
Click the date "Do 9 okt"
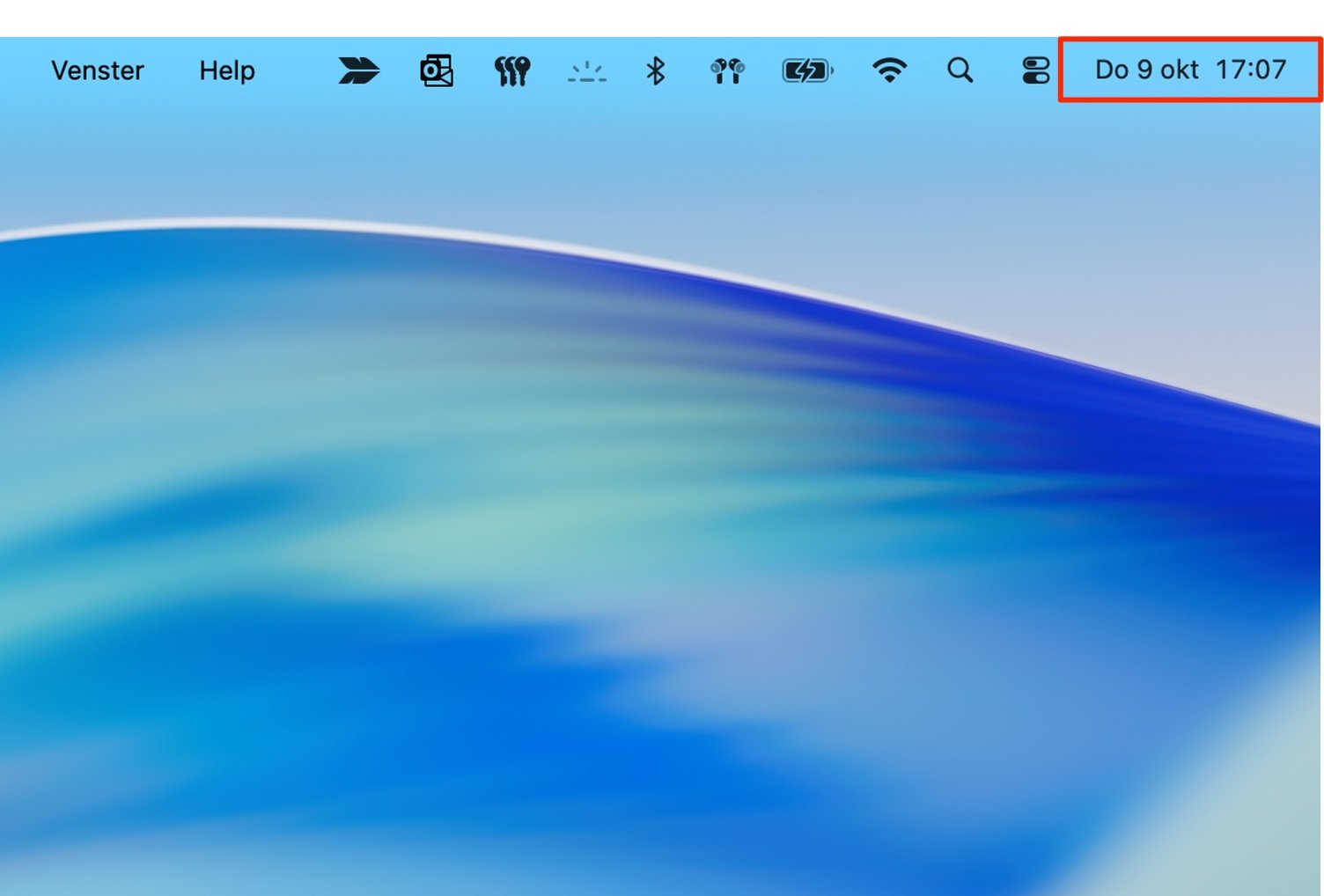point(1146,70)
